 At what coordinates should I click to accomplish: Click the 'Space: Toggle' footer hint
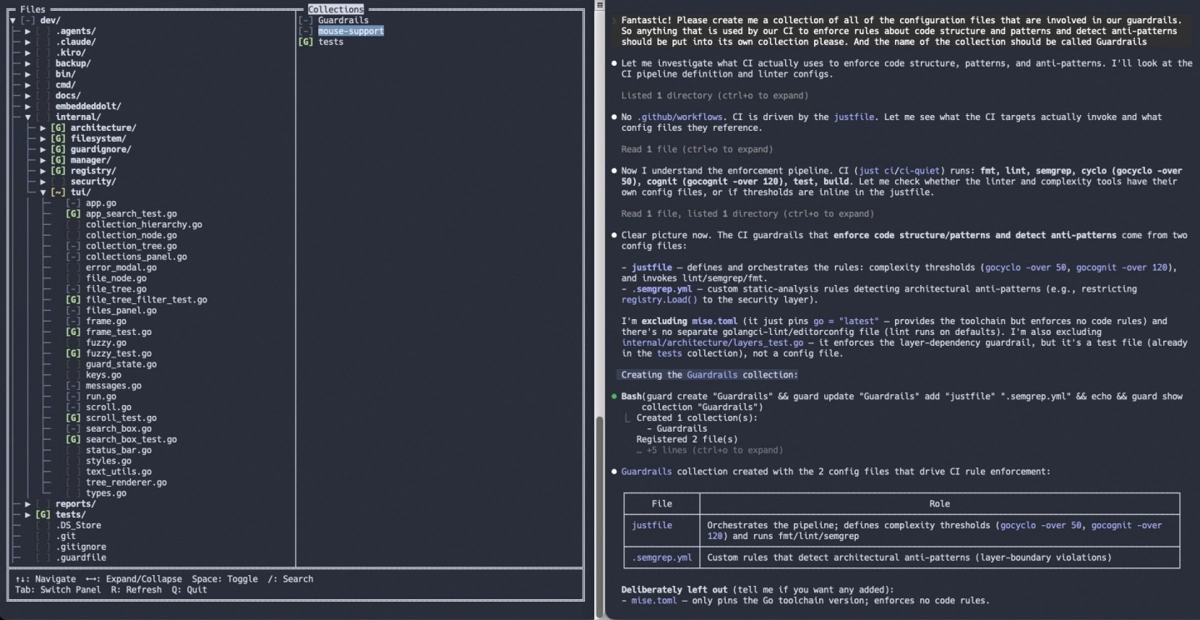[224, 579]
